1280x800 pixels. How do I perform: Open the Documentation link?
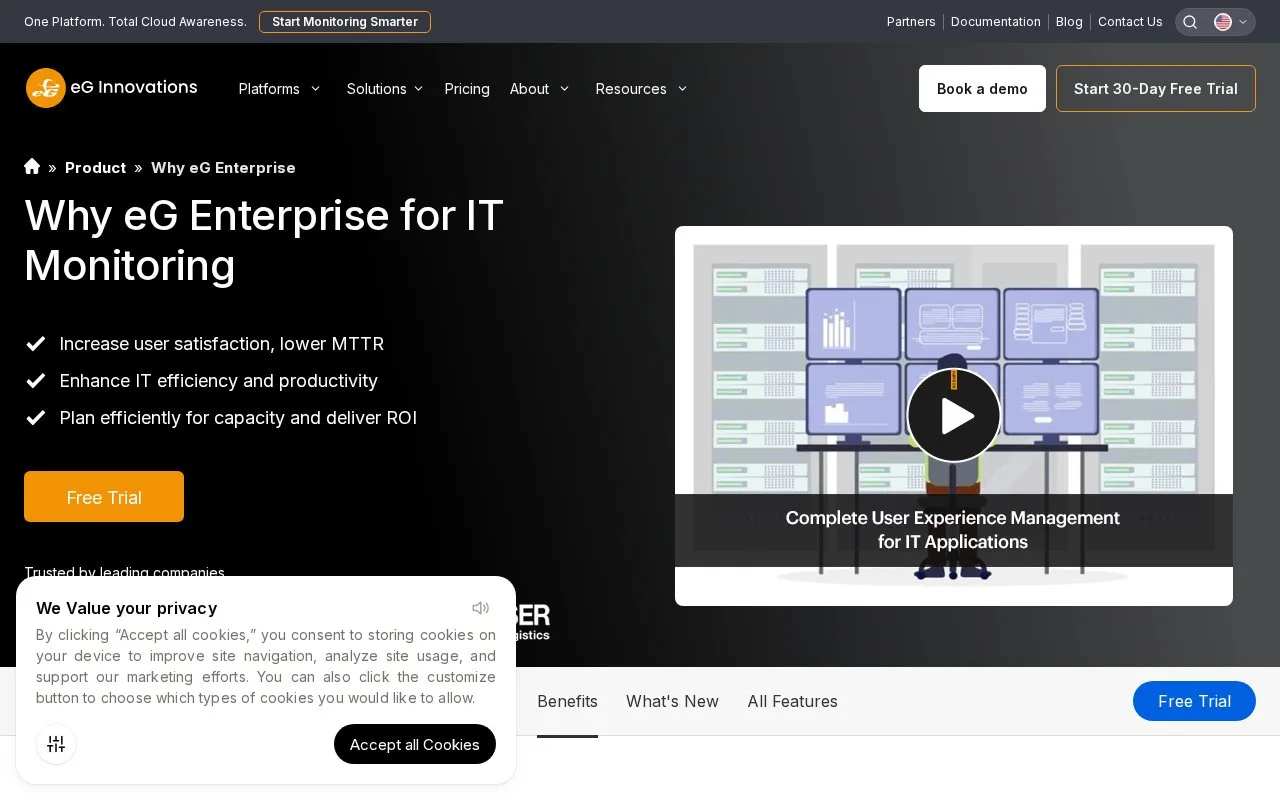996,22
